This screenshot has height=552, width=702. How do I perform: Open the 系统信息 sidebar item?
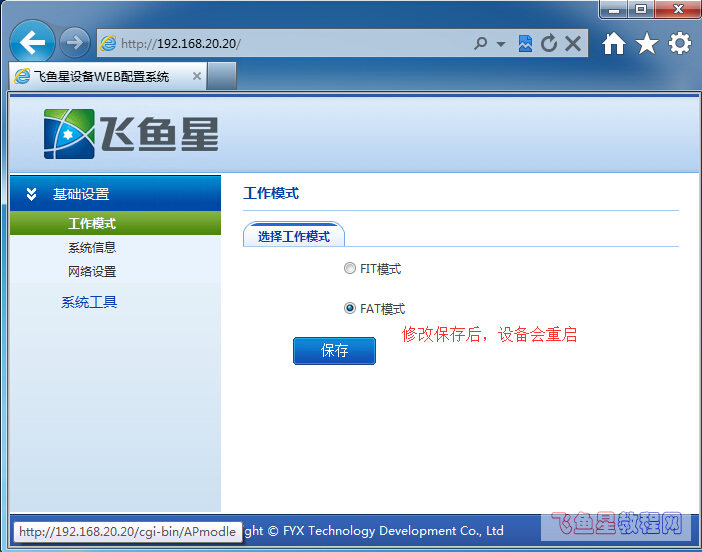pyautogui.click(x=92, y=248)
